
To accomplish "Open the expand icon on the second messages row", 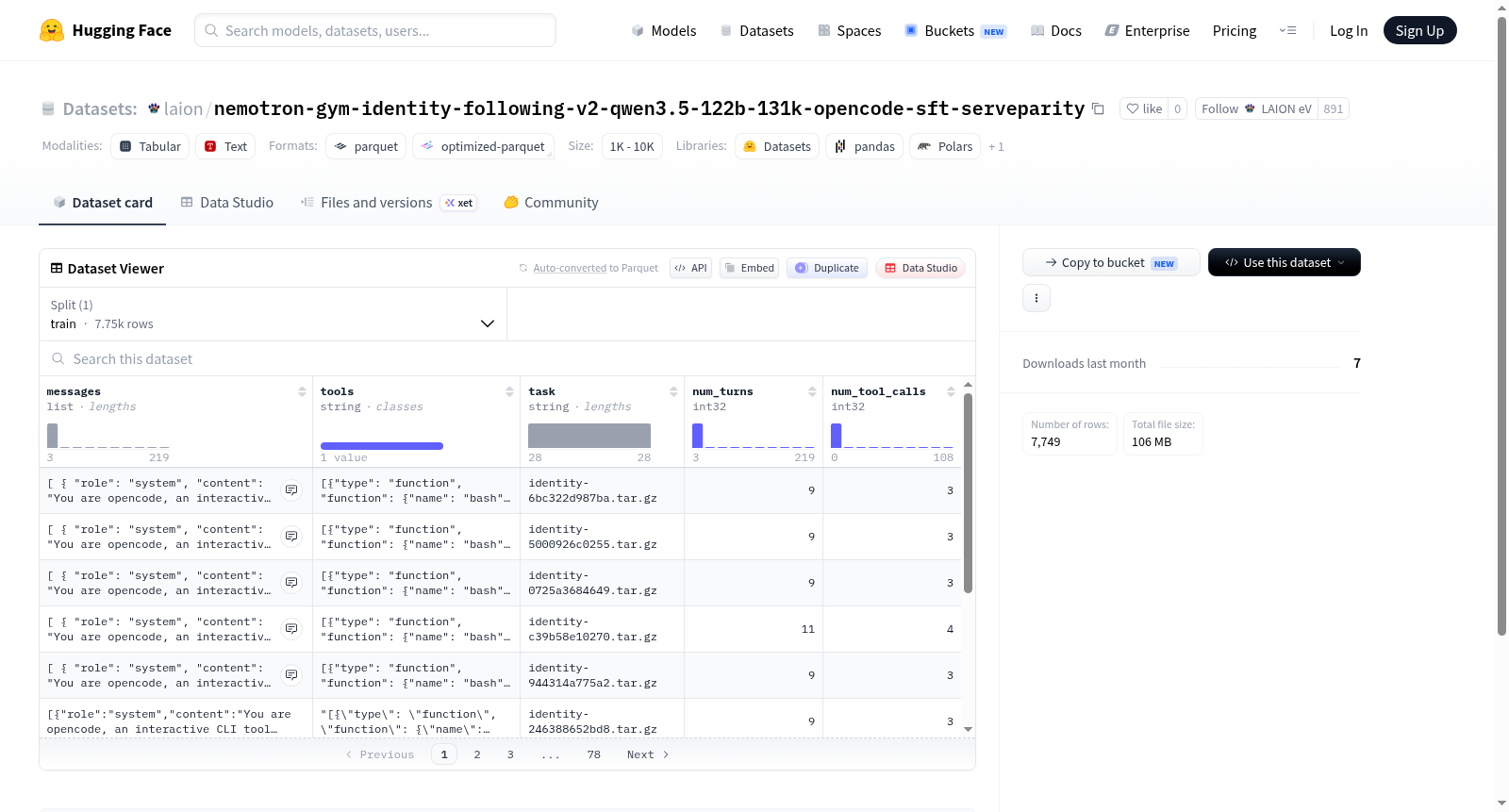I will [x=291, y=537].
